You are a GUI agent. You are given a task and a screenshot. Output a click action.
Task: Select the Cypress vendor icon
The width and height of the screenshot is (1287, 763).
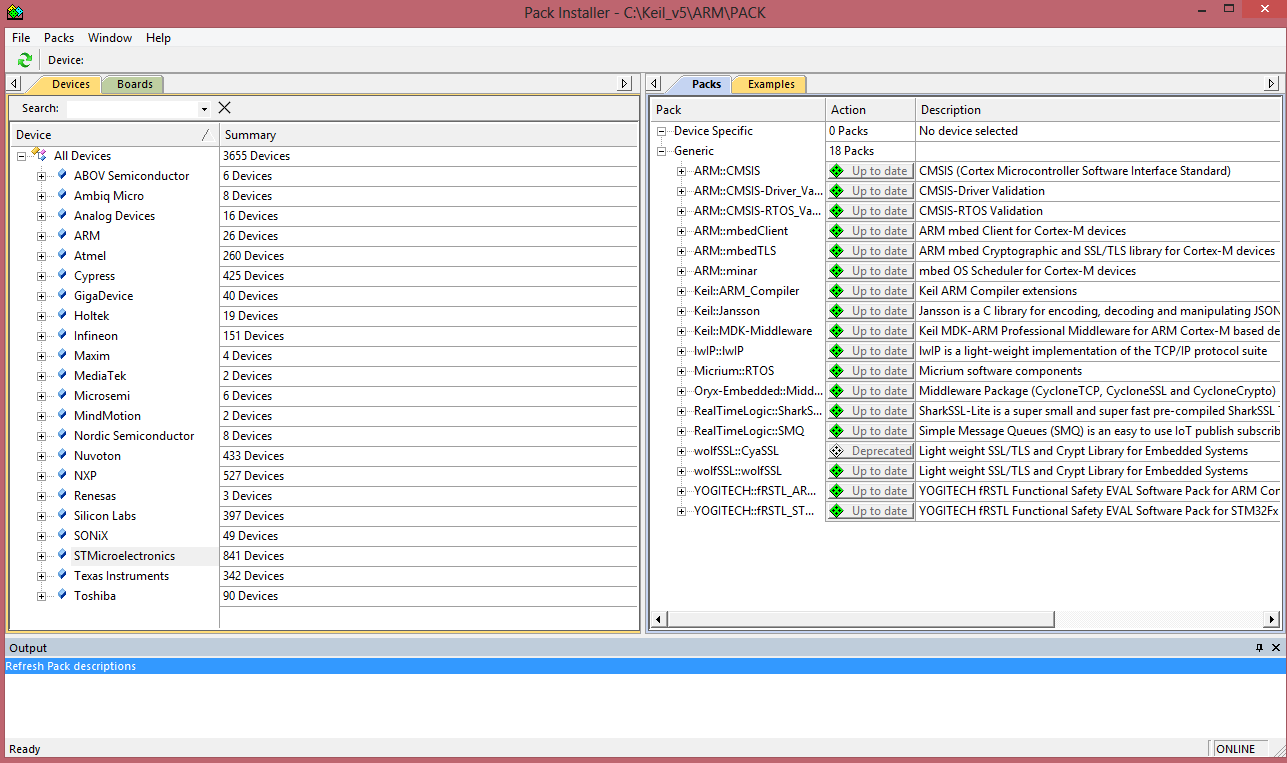[x=62, y=275]
